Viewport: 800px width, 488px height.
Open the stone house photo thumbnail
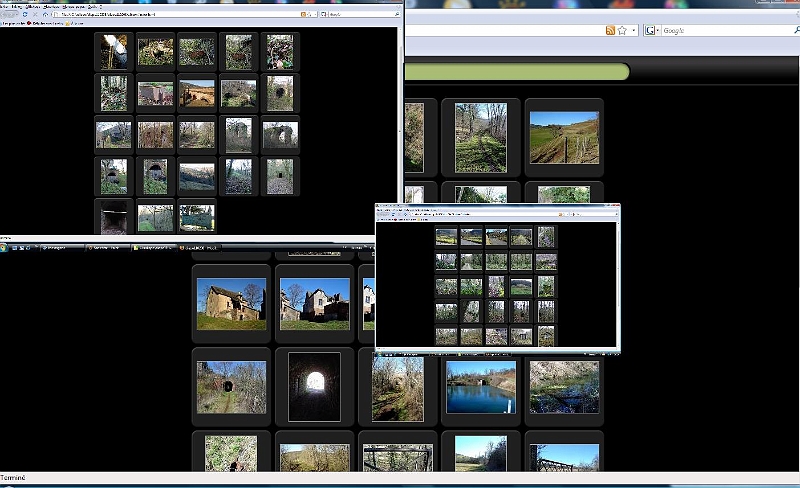(x=231, y=303)
